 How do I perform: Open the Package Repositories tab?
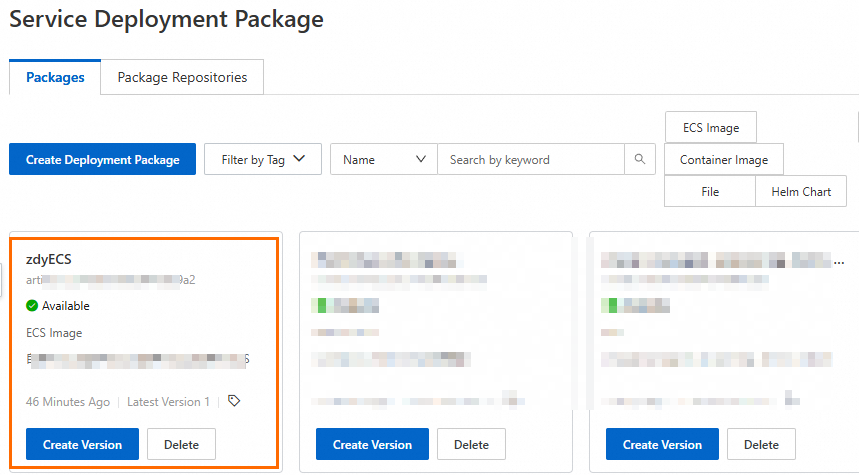coord(182,77)
